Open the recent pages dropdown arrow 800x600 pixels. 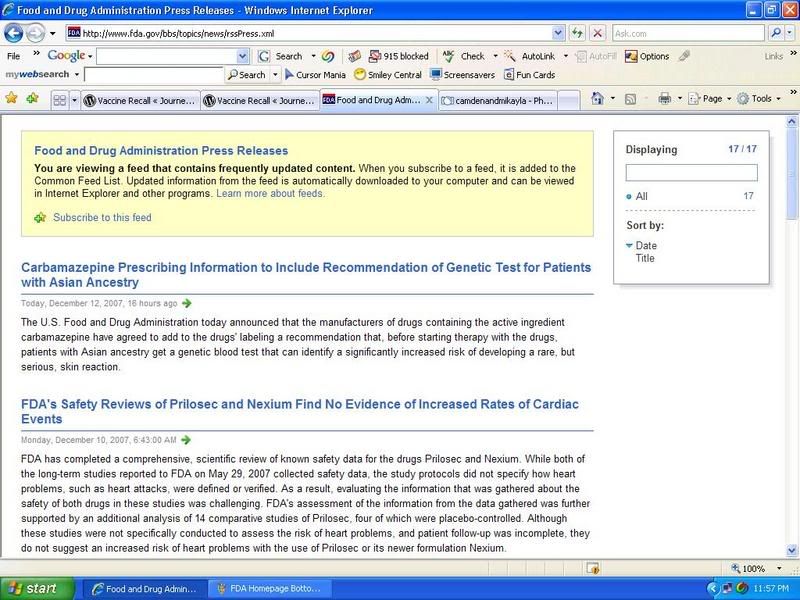pos(52,34)
